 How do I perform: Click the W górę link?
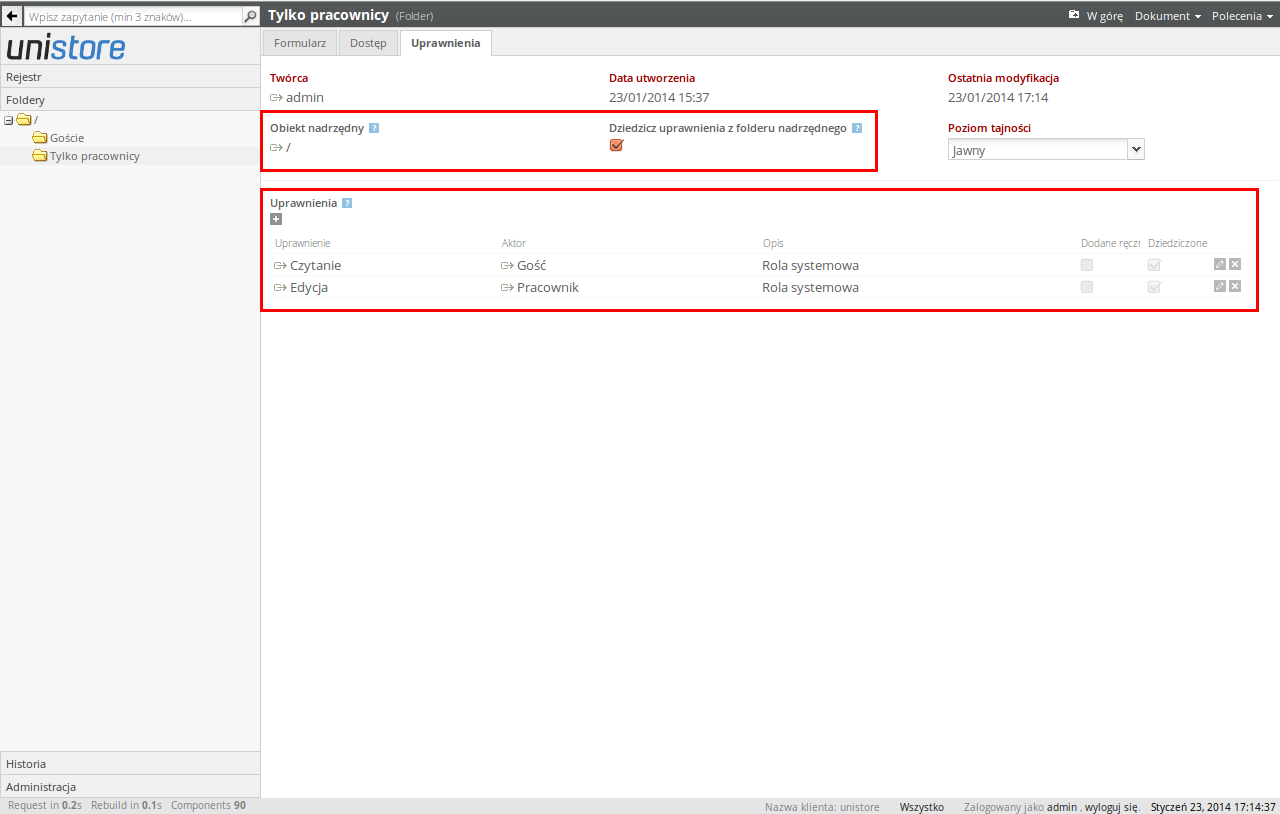tap(1105, 16)
